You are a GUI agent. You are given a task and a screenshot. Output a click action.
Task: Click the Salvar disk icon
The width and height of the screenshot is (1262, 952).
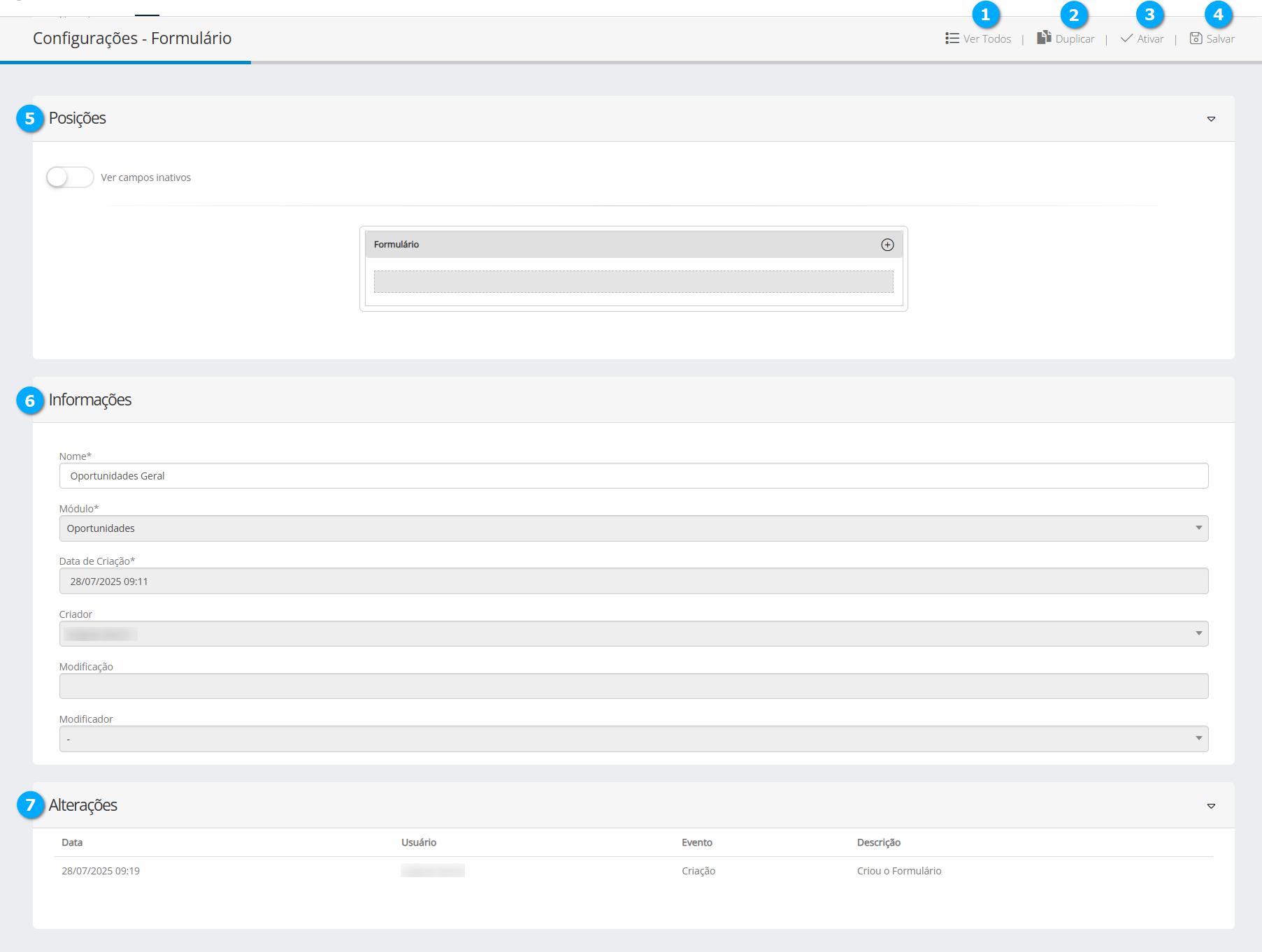point(1196,38)
